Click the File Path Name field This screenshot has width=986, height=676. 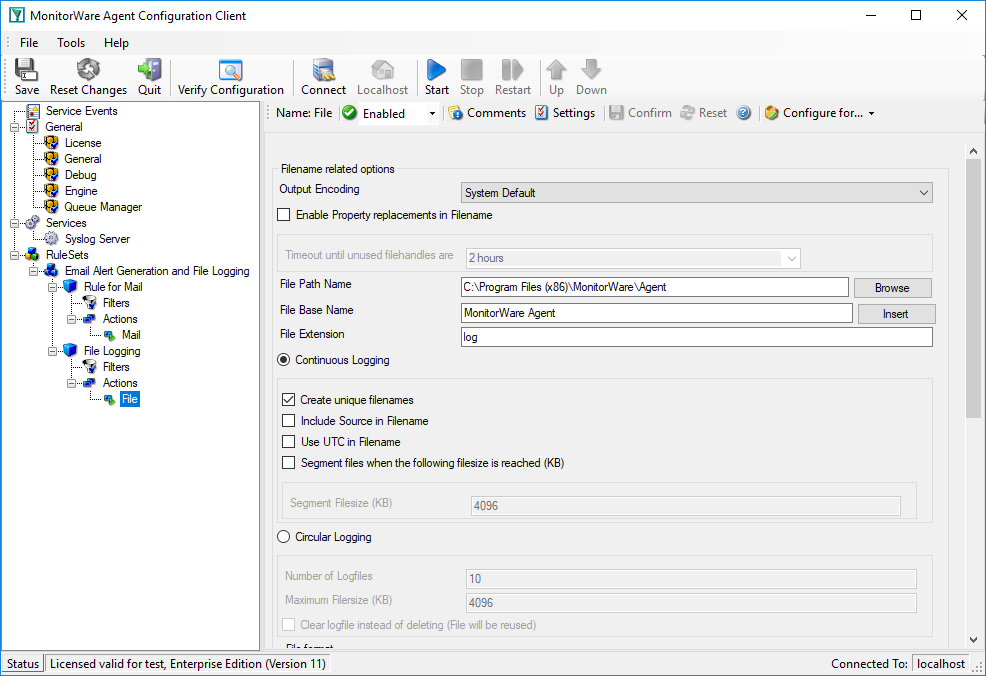(x=655, y=287)
